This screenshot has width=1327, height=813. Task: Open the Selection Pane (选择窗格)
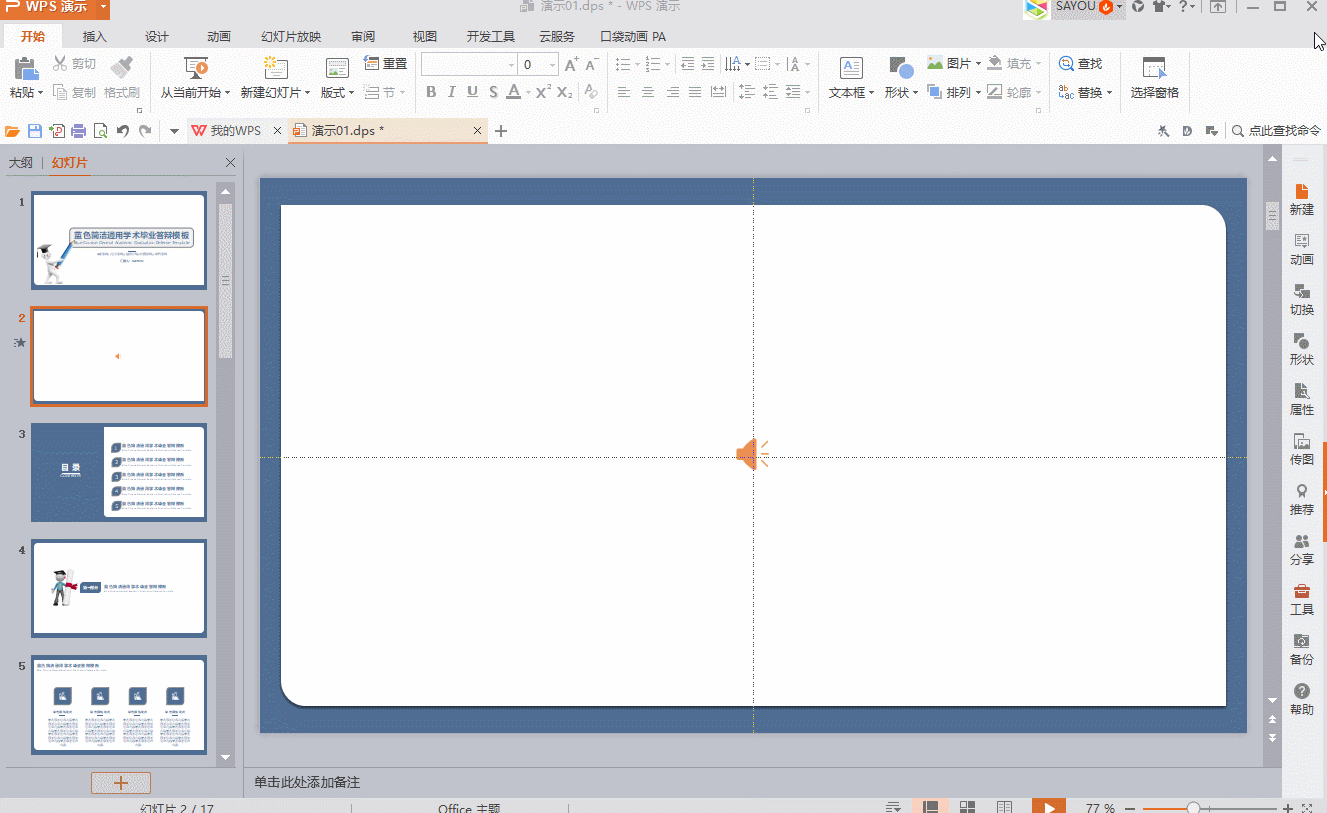(x=1154, y=78)
